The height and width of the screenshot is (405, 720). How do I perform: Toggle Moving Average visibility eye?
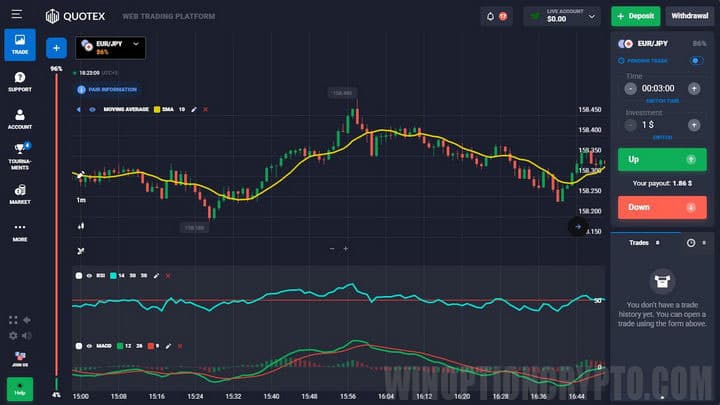[92, 109]
